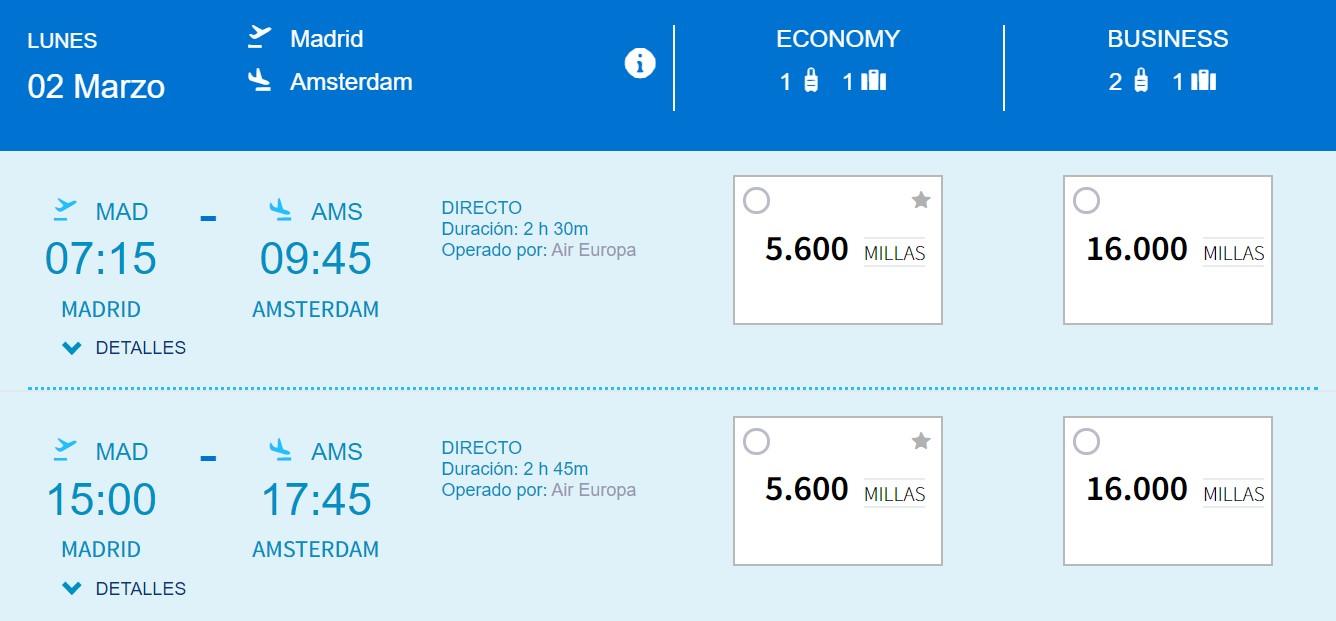Expand DETALLES for the 07:15 flight
1336x621 pixels.
(124, 348)
